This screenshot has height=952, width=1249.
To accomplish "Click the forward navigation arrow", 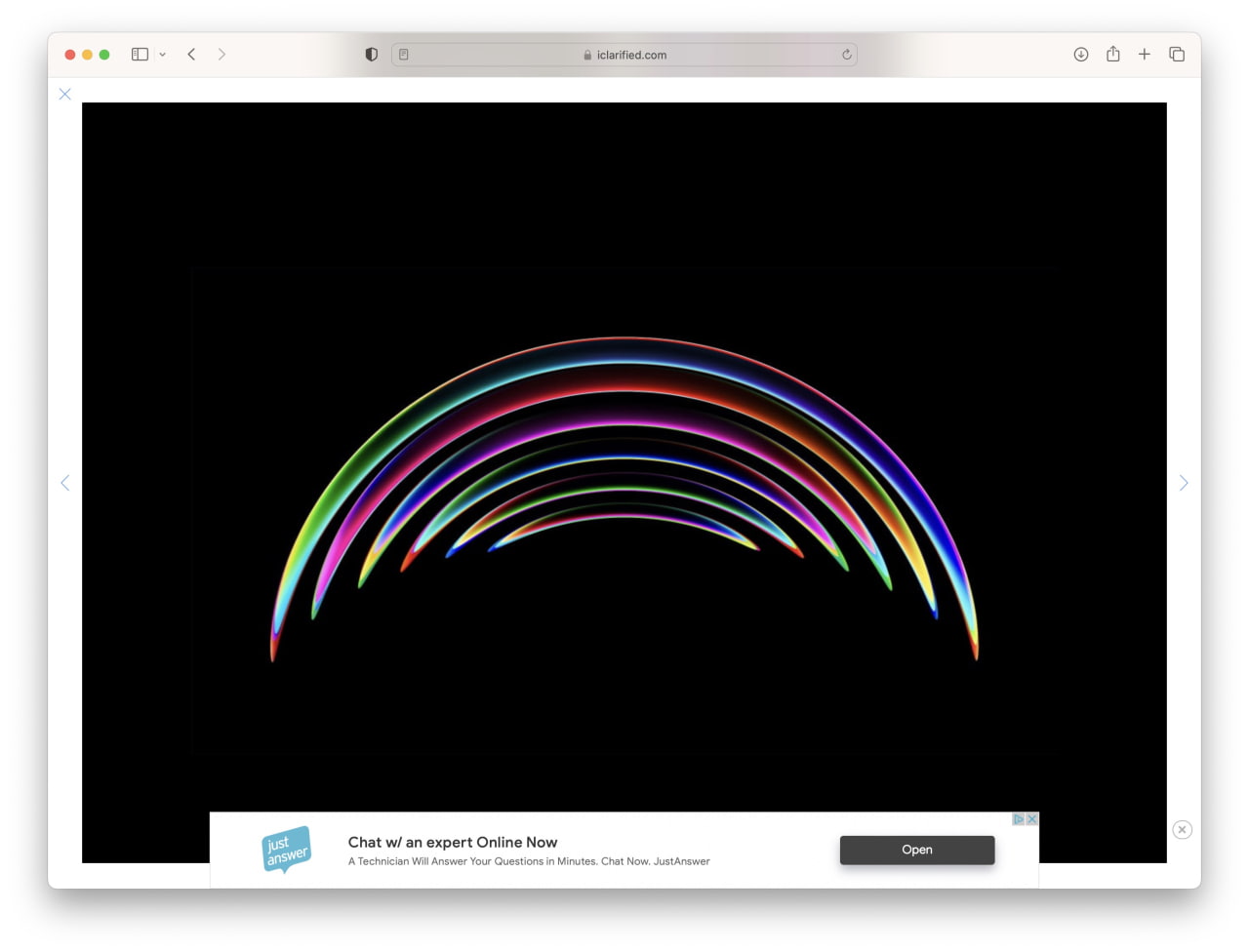I will (222, 54).
